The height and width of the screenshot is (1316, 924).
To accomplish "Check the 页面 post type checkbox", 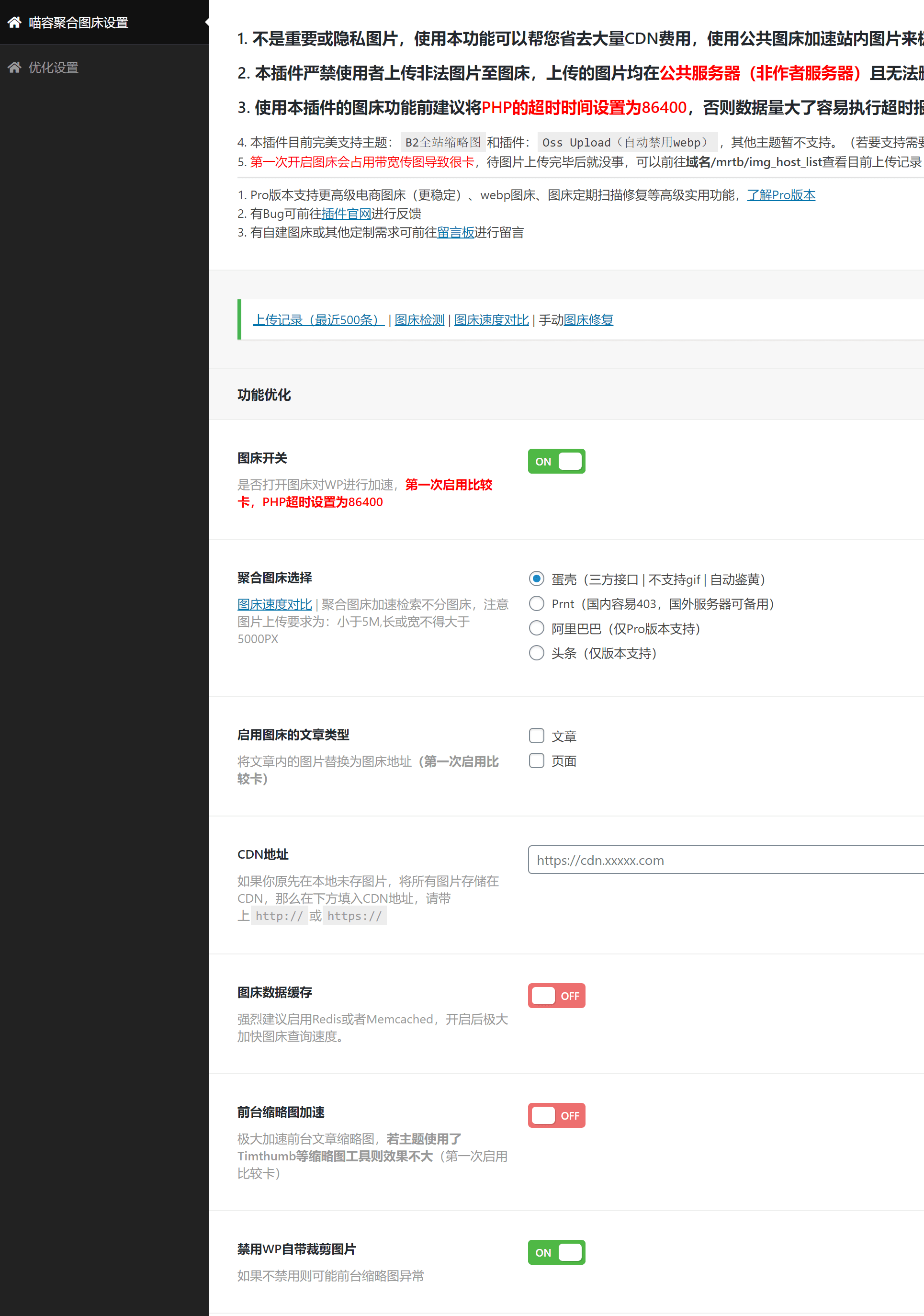I will 536,760.
